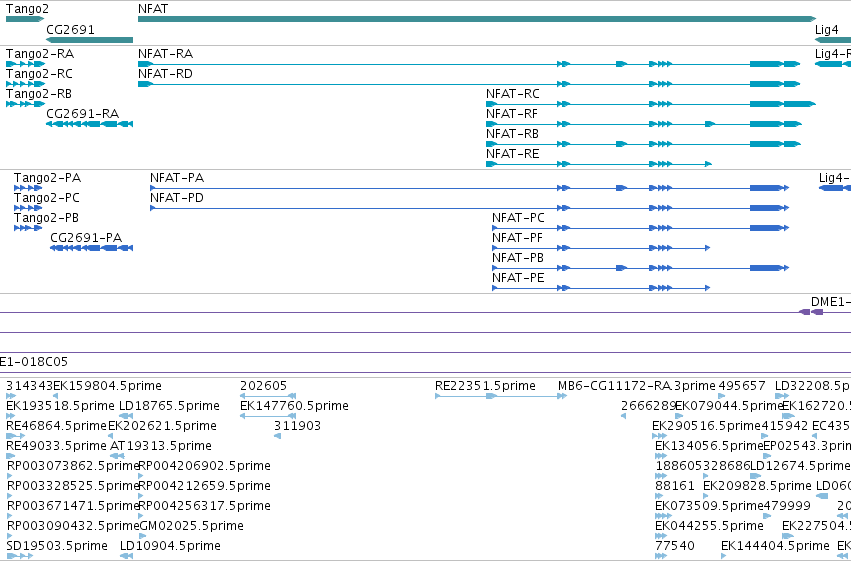Select the NFAT-RB transcript label
The image size is (851, 561).
[x=512, y=133]
